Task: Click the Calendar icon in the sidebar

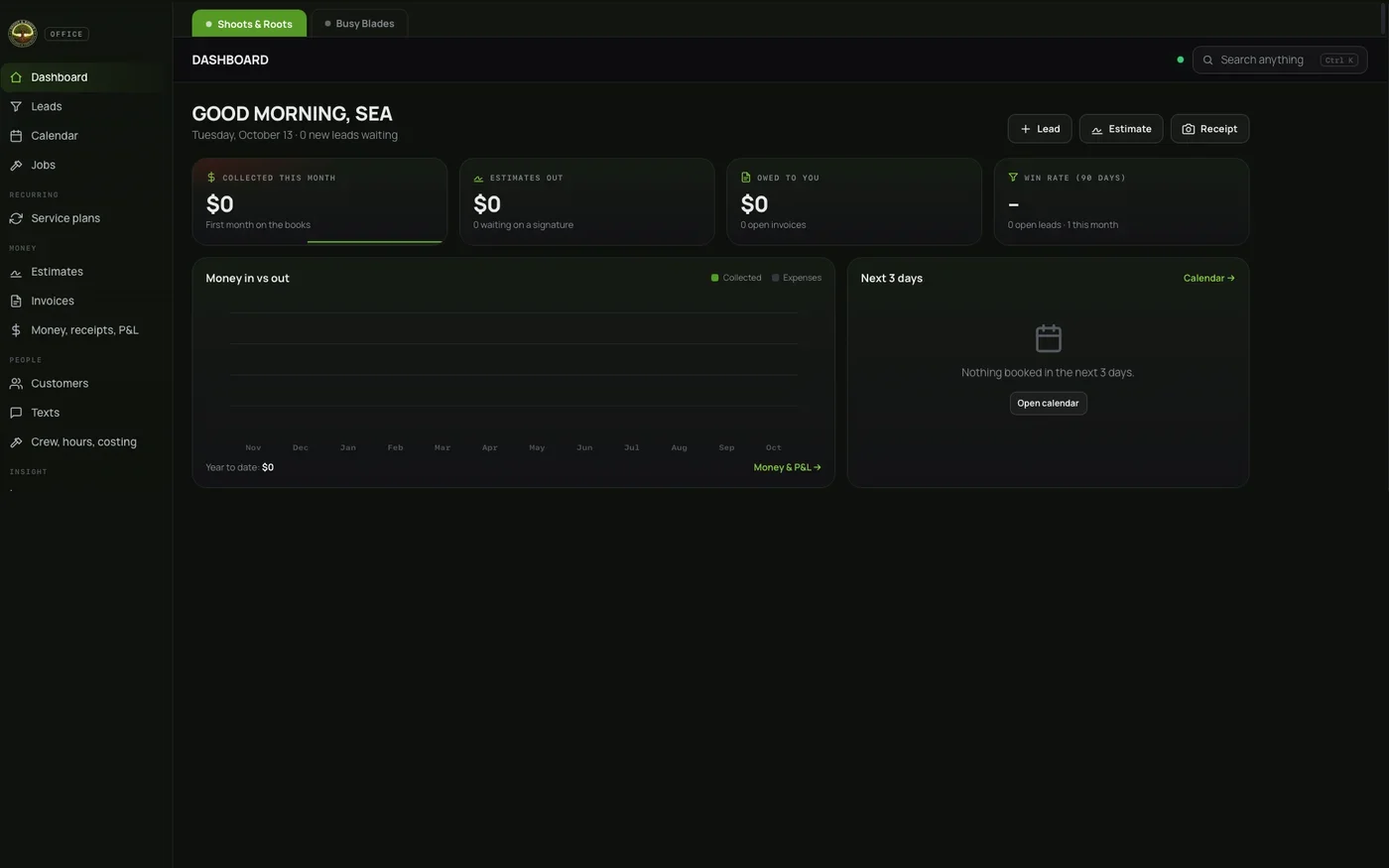Action: pos(16,136)
